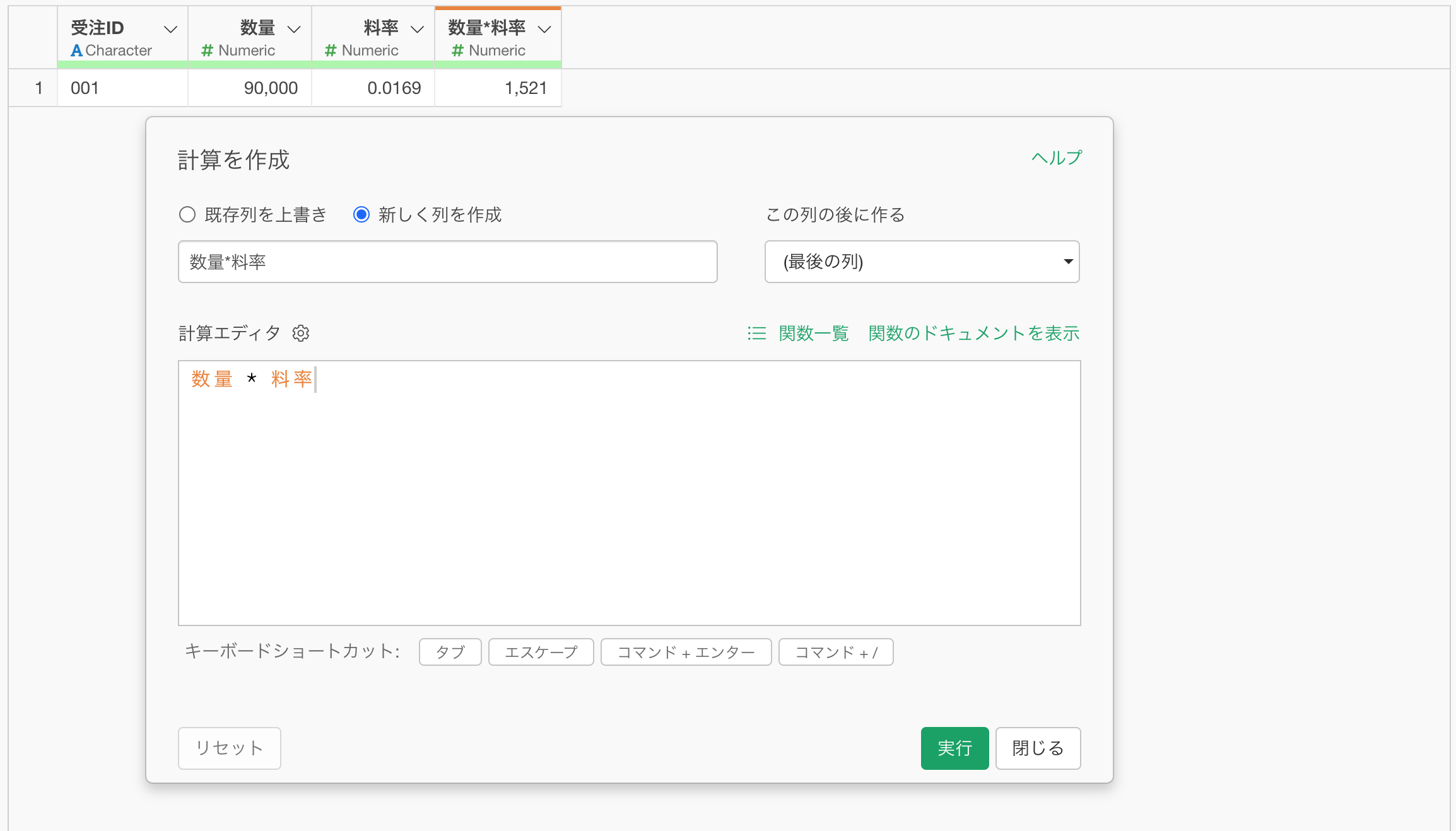
Task: Select 新しく列を作成 radio option
Action: [x=361, y=214]
